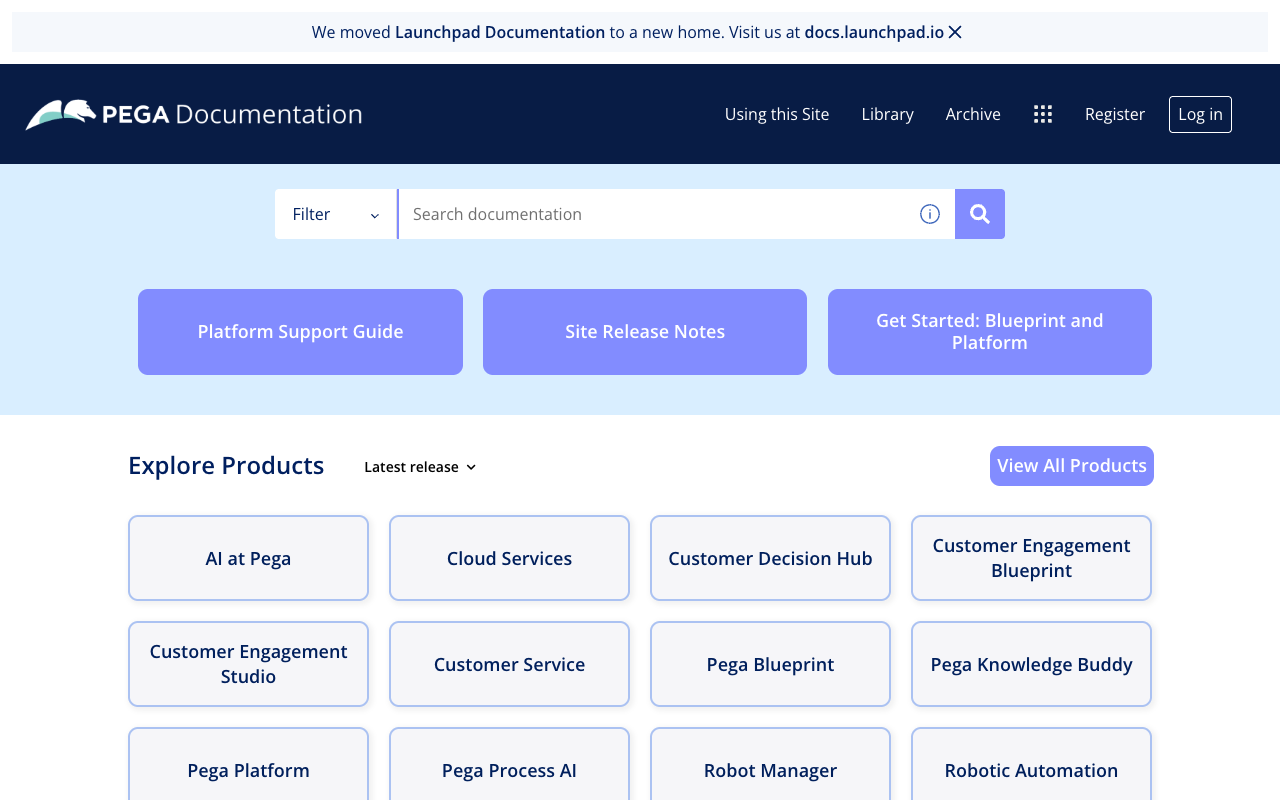1280x800 pixels.
Task: Expand the search Filter dropdown
Action: click(336, 214)
